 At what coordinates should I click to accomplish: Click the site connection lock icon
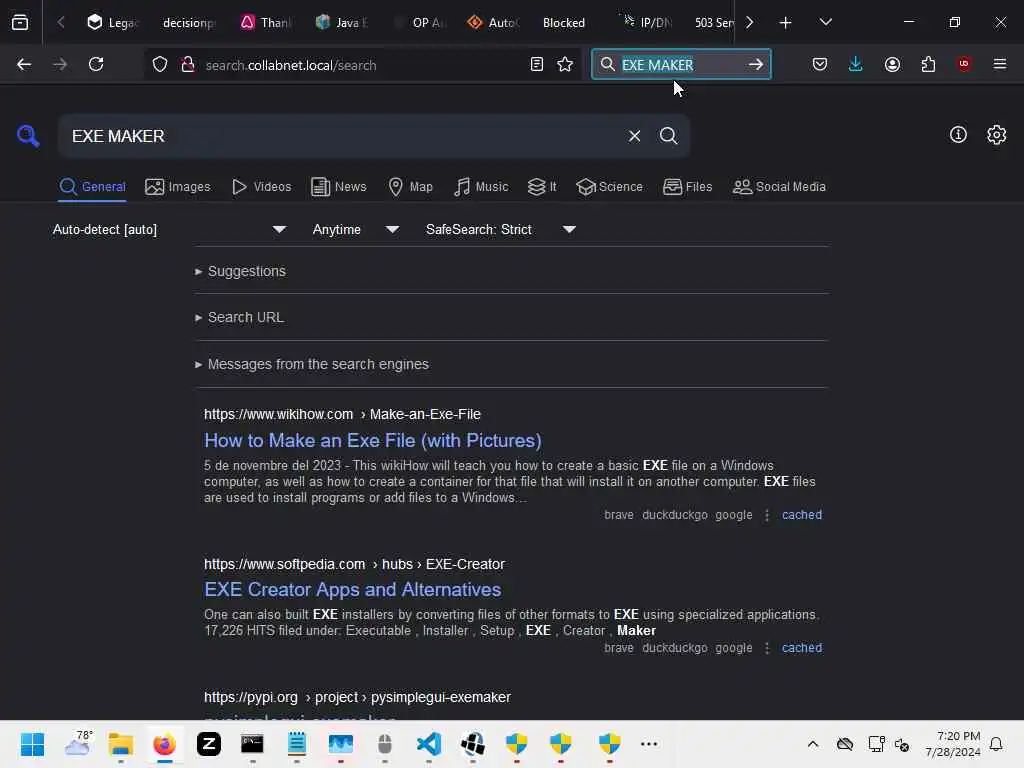point(188,65)
